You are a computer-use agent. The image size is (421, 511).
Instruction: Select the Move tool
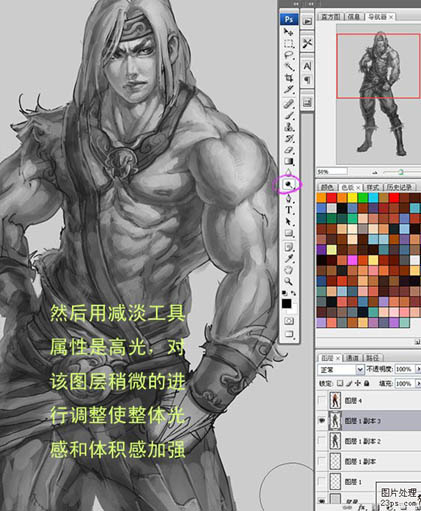pos(289,32)
